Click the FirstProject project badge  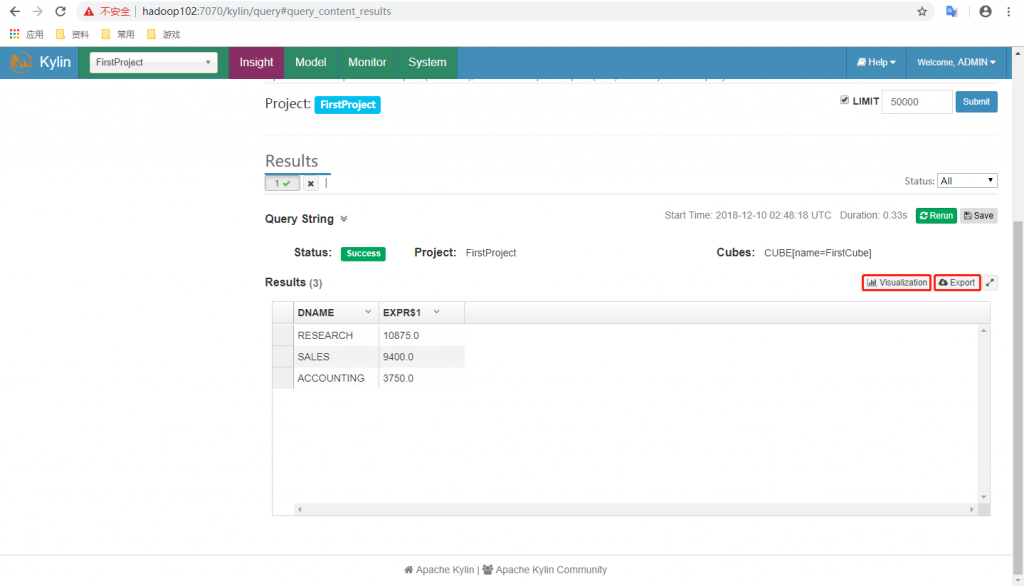347,105
